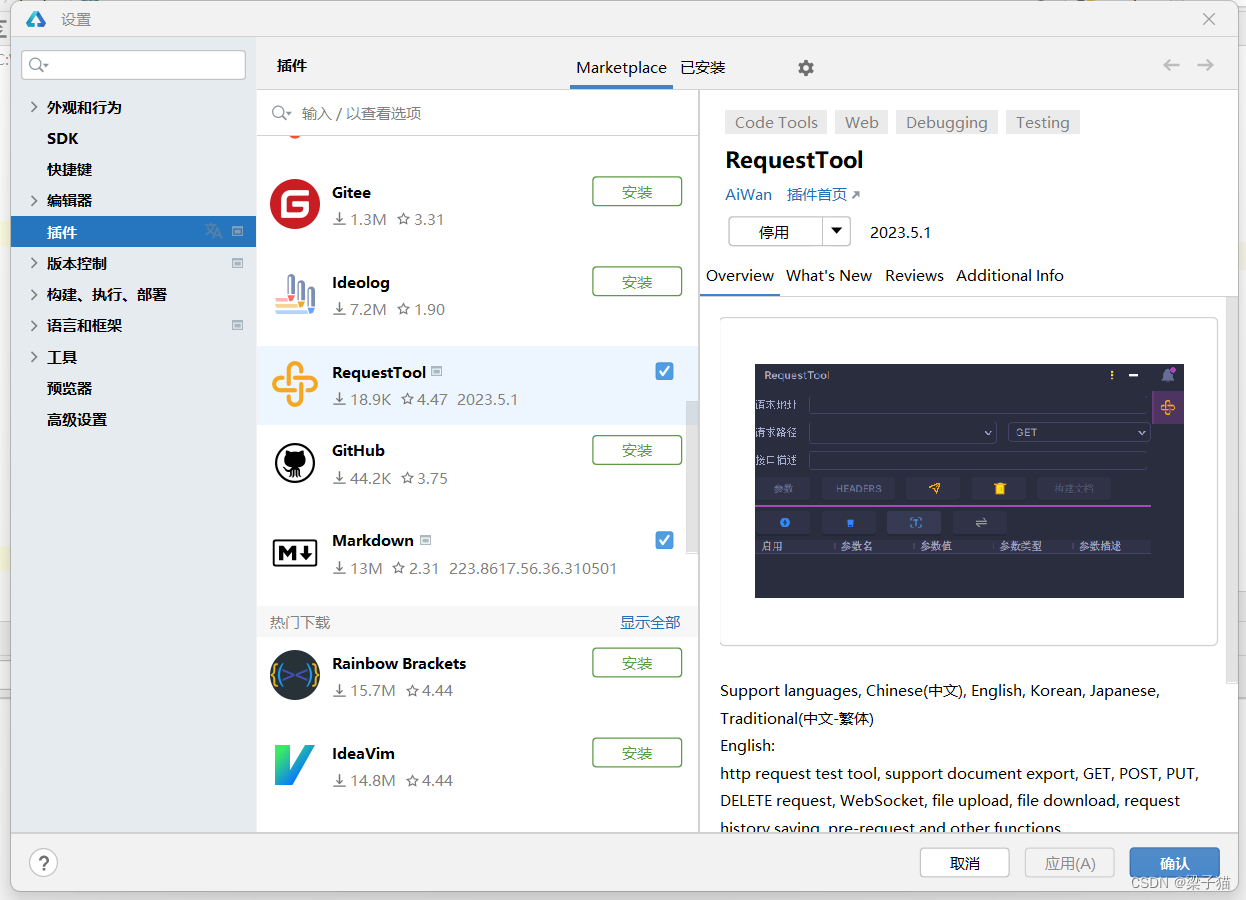Click the 取消 cancel button

(965, 863)
